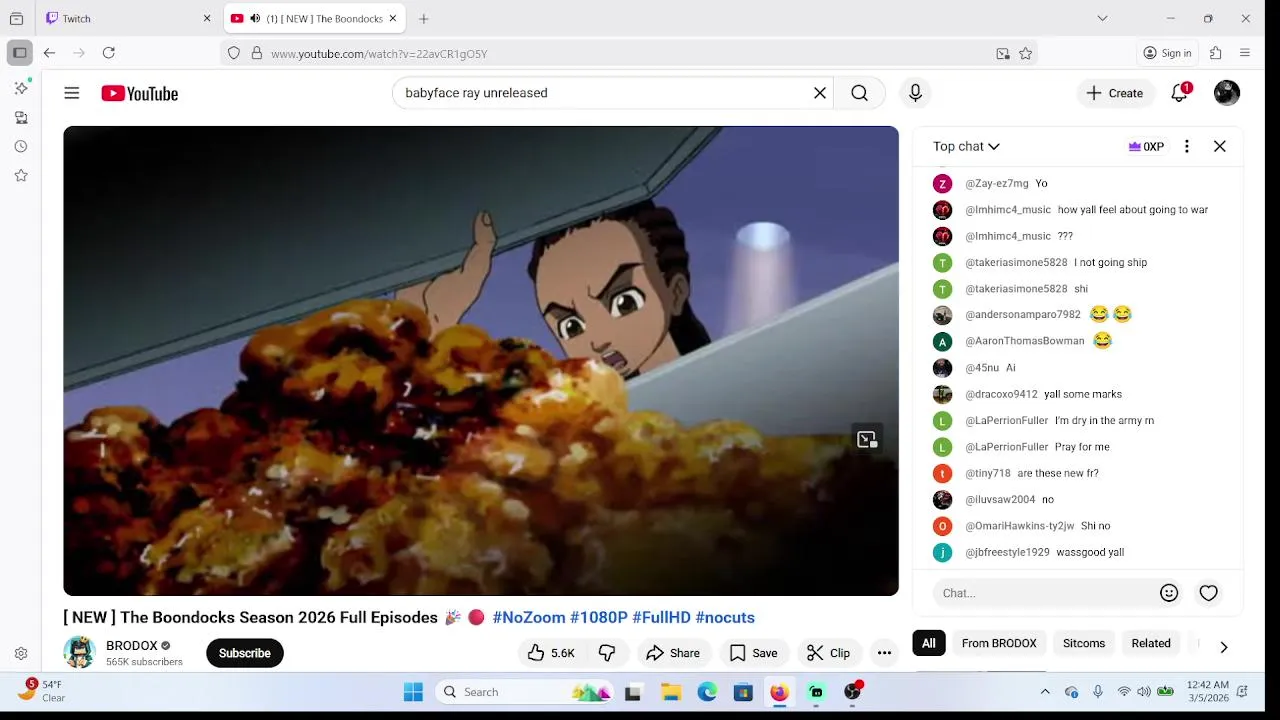
Task: Open the BRODOX channel avatar
Action: [x=79, y=653]
